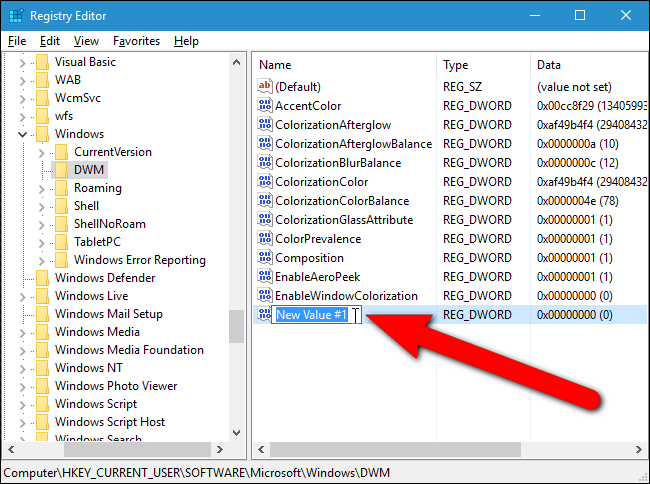
Task: Click the AccentColor DWORD icon
Action: click(x=264, y=105)
